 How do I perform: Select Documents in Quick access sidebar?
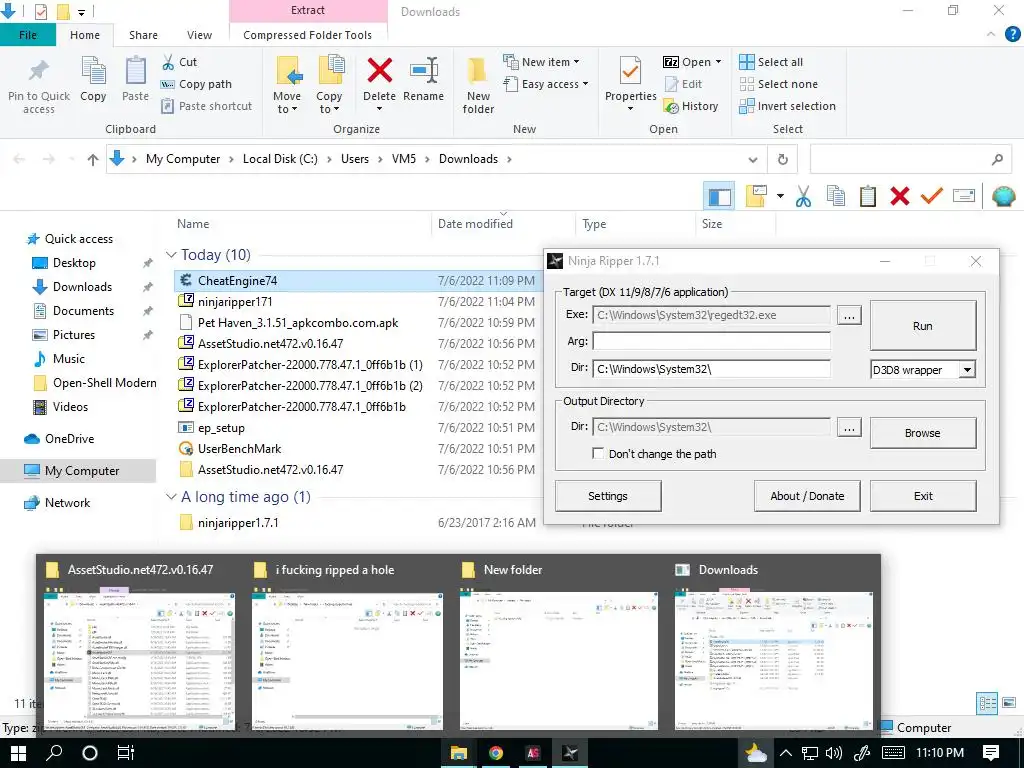click(x=83, y=311)
